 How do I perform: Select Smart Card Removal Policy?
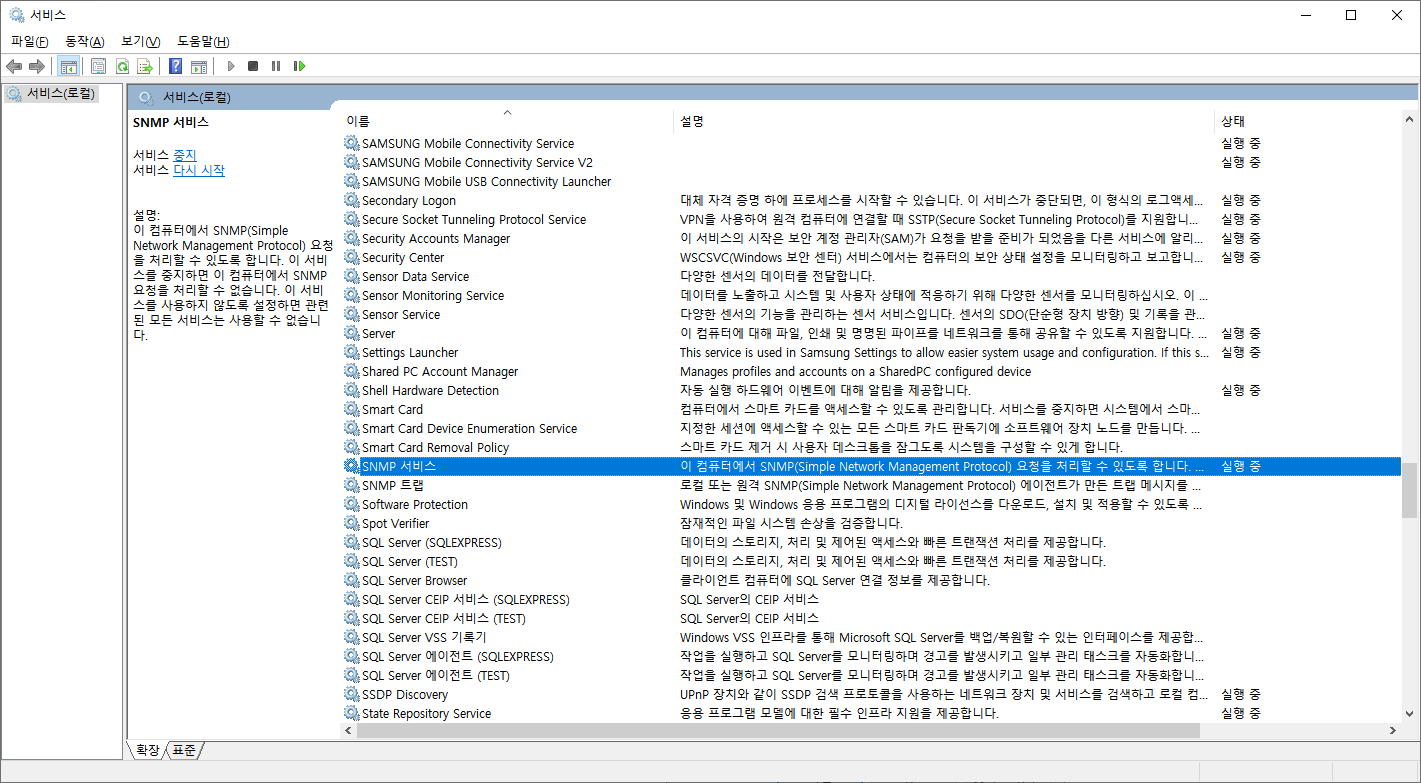[x=435, y=447]
